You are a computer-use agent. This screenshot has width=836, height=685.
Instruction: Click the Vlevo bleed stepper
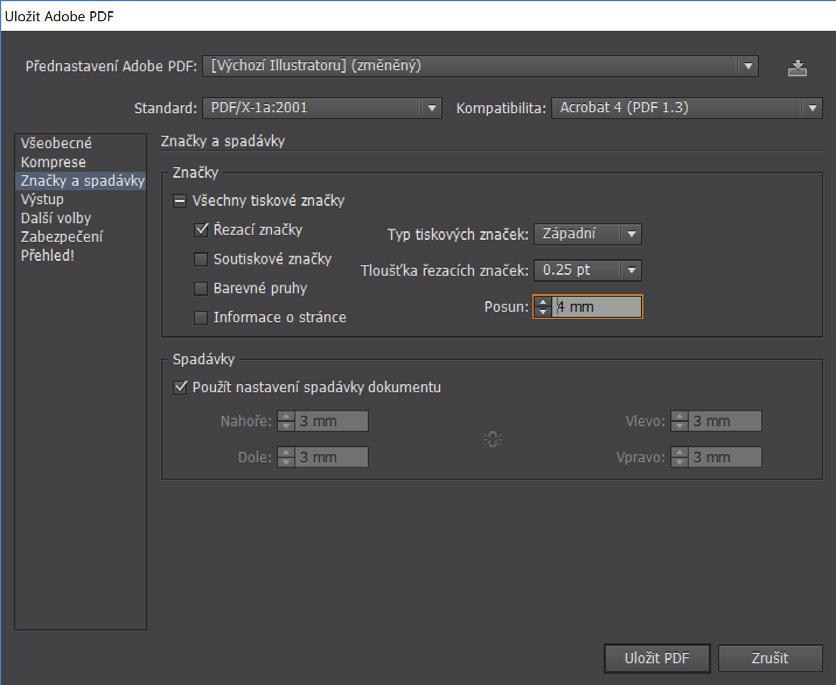pos(679,421)
